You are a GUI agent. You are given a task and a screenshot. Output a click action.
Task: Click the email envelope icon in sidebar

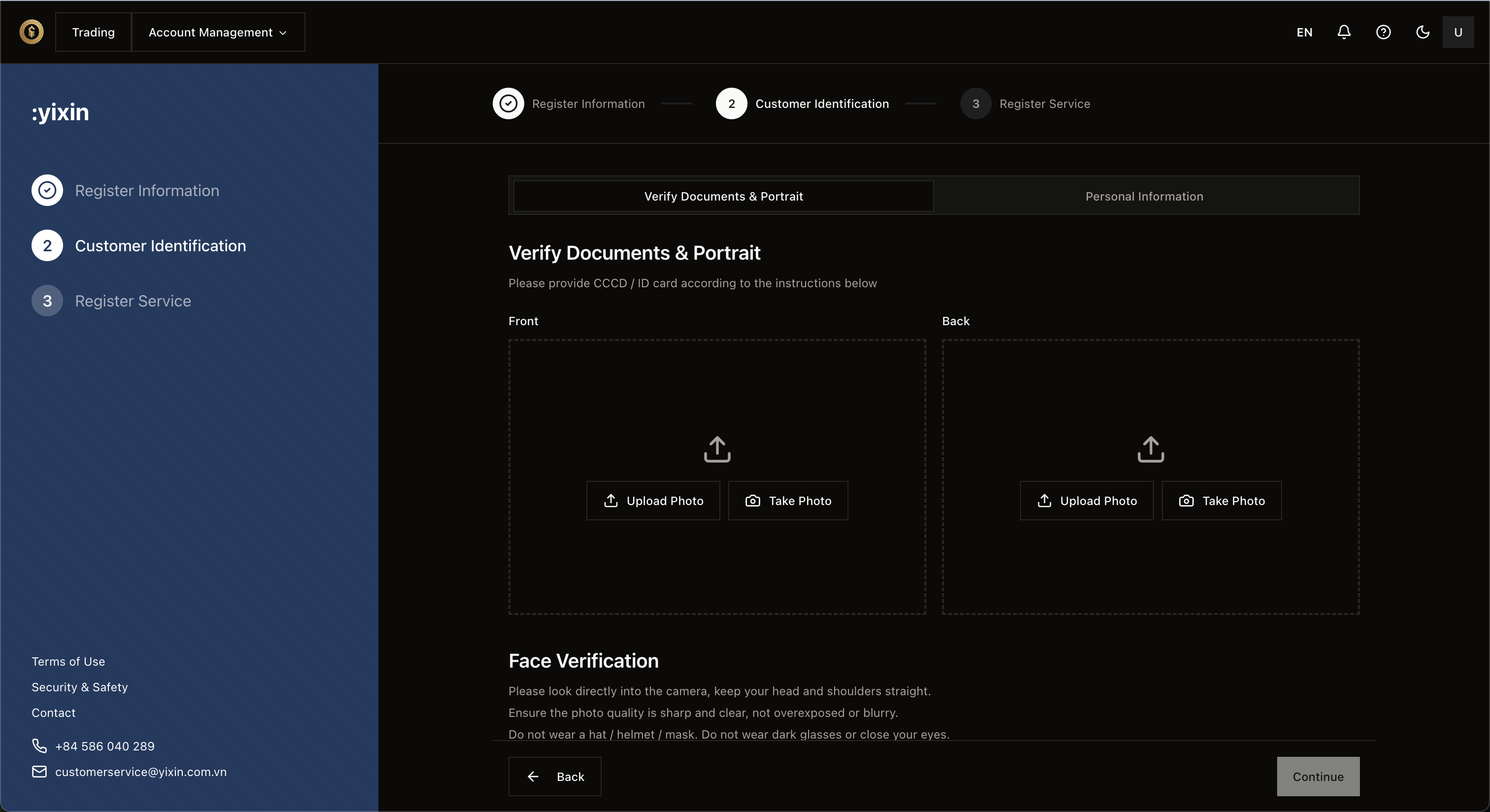pyautogui.click(x=39, y=772)
